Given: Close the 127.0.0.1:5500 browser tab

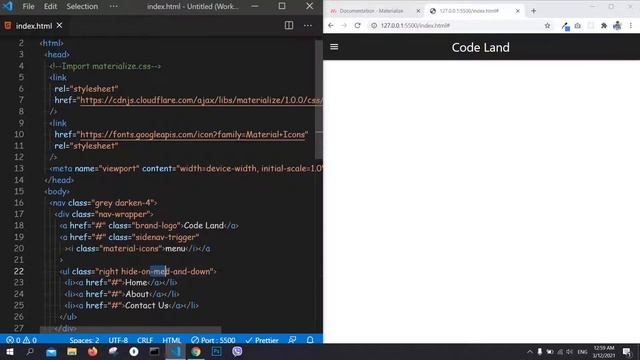Looking at the screenshot, I should [x=518, y=11].
